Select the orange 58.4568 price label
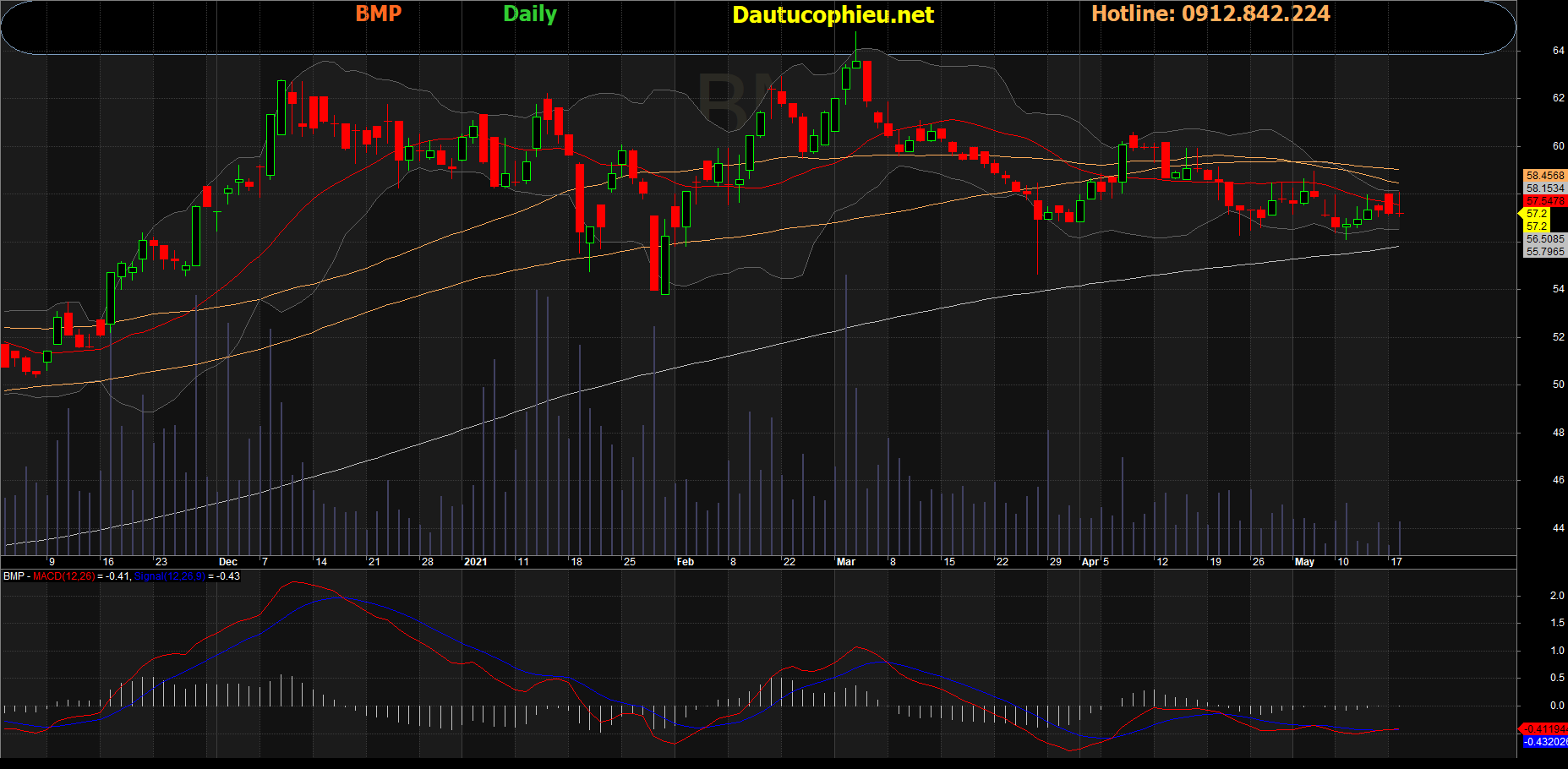This screenshot has height=769, width=1568. 1545,176
